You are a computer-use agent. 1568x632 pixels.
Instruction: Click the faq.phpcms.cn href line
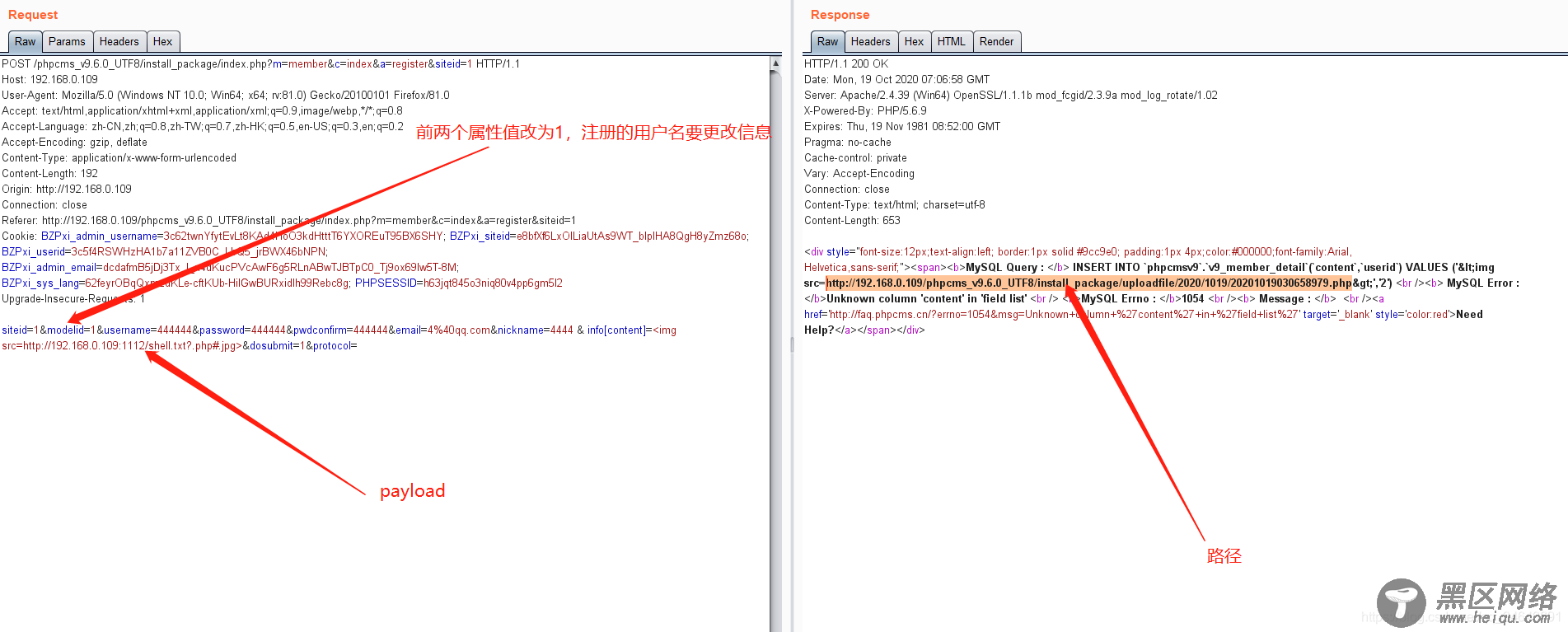coord(1143,314)
